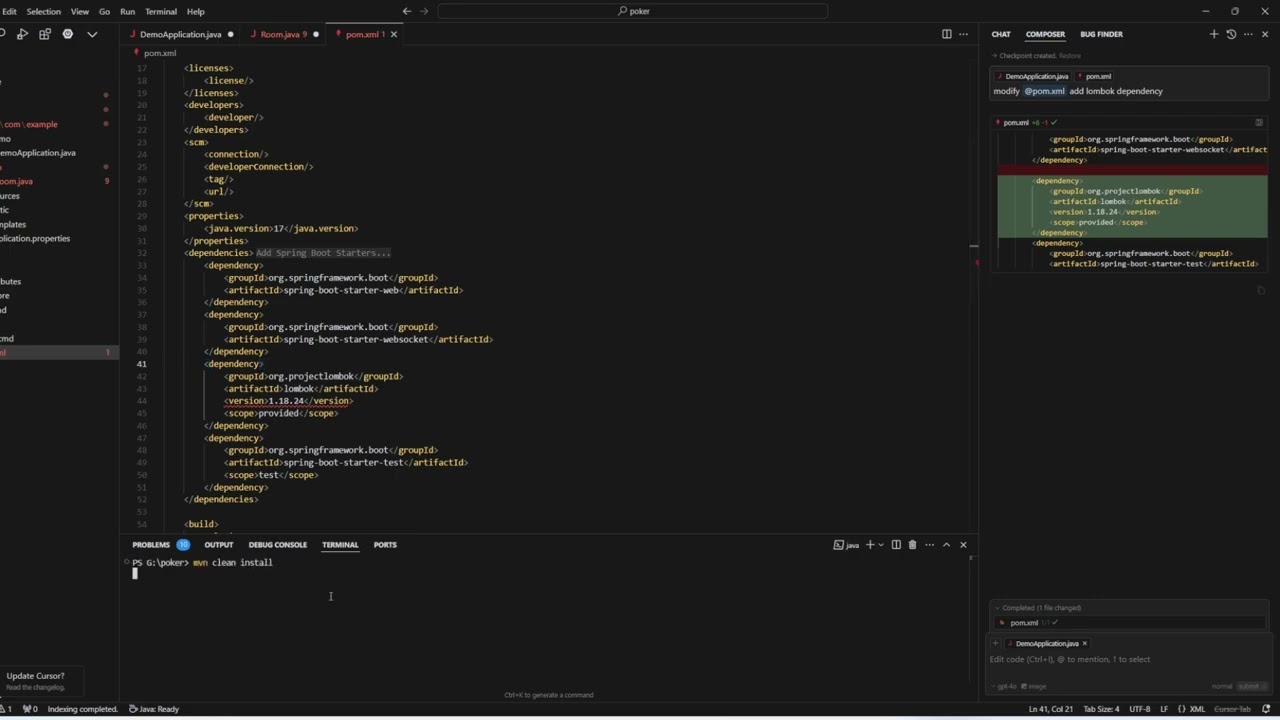Open the PORTS panel tab
This screenshot has height=720, width=1280.
385,545
